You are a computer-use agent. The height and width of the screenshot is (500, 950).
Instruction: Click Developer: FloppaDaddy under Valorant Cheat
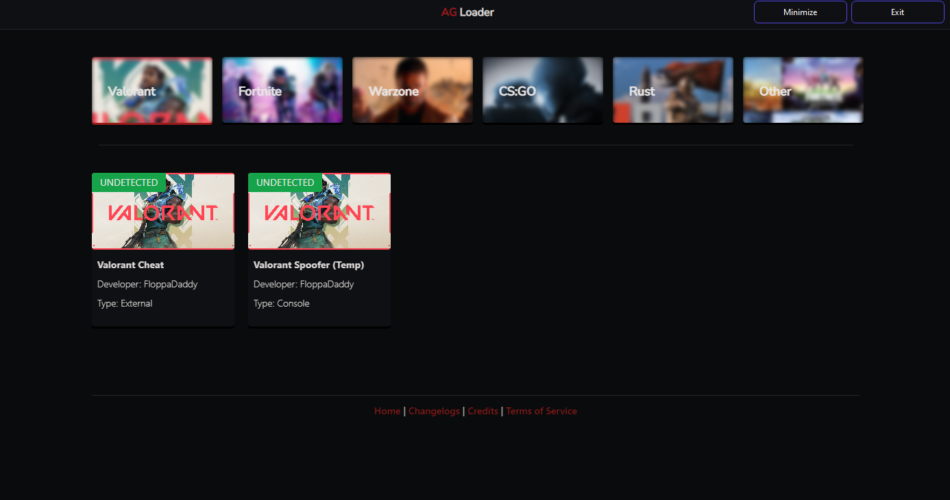pos(147,284)
